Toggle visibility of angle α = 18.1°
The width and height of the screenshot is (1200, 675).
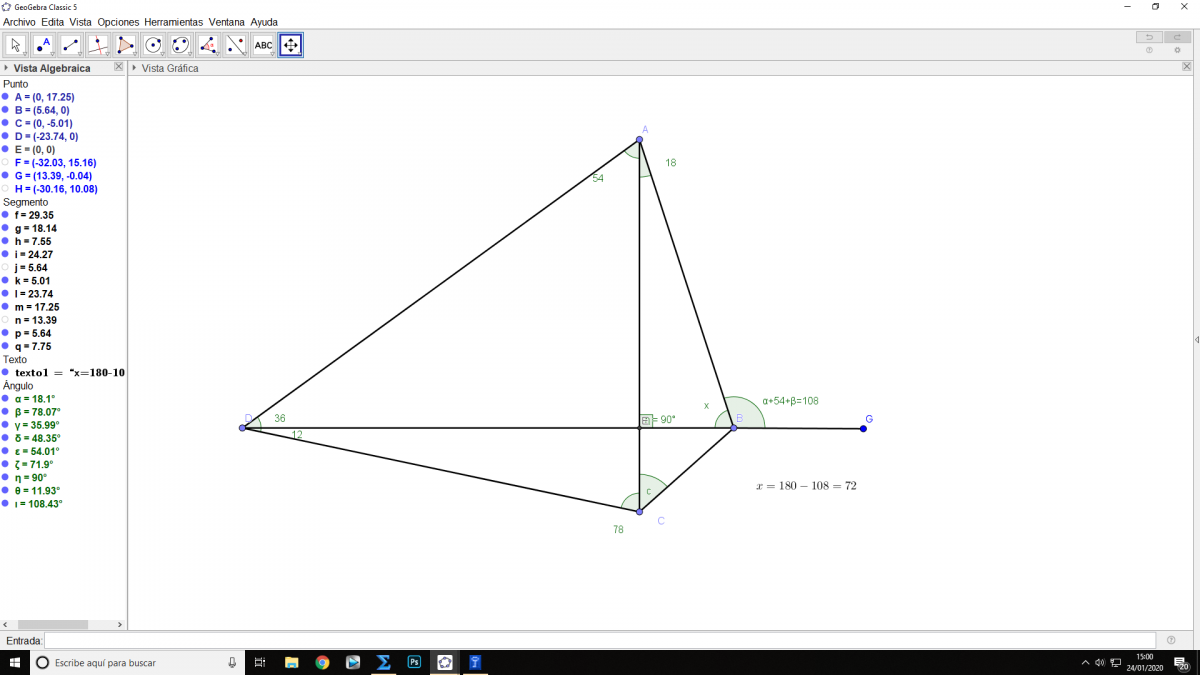click(x=5, y=398)
